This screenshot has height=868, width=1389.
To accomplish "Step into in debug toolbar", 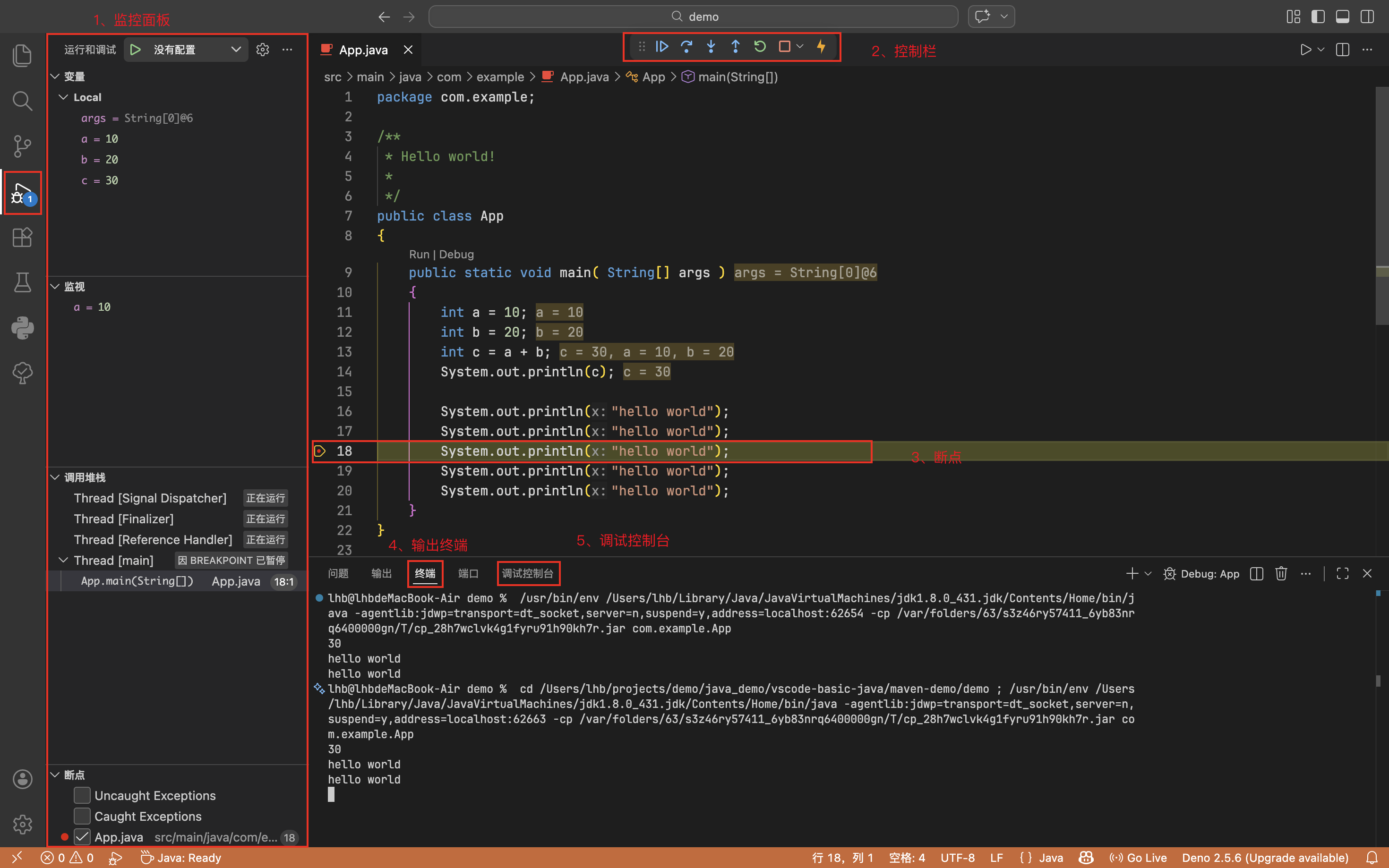I will (x=711, y=47).
